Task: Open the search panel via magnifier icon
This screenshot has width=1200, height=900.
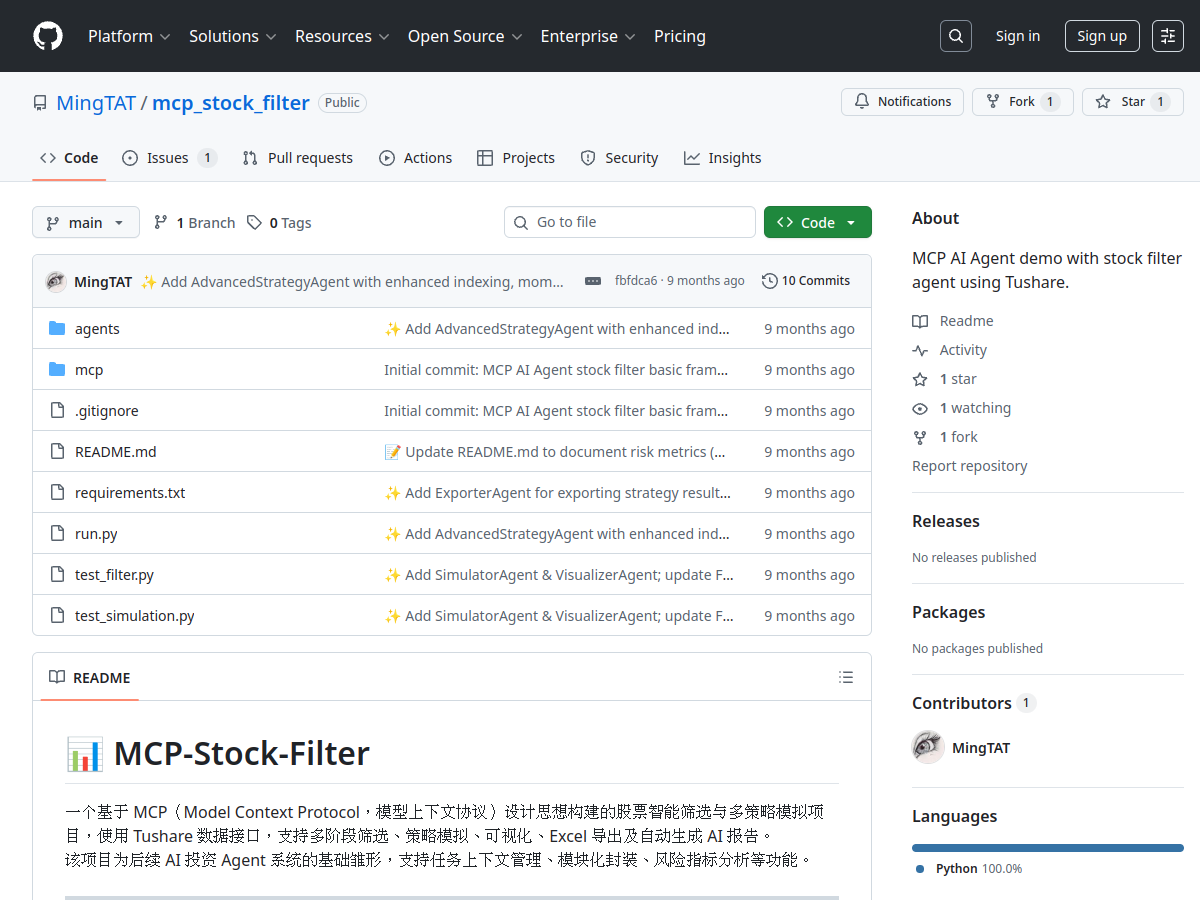Action: click(x=955, y=35)
